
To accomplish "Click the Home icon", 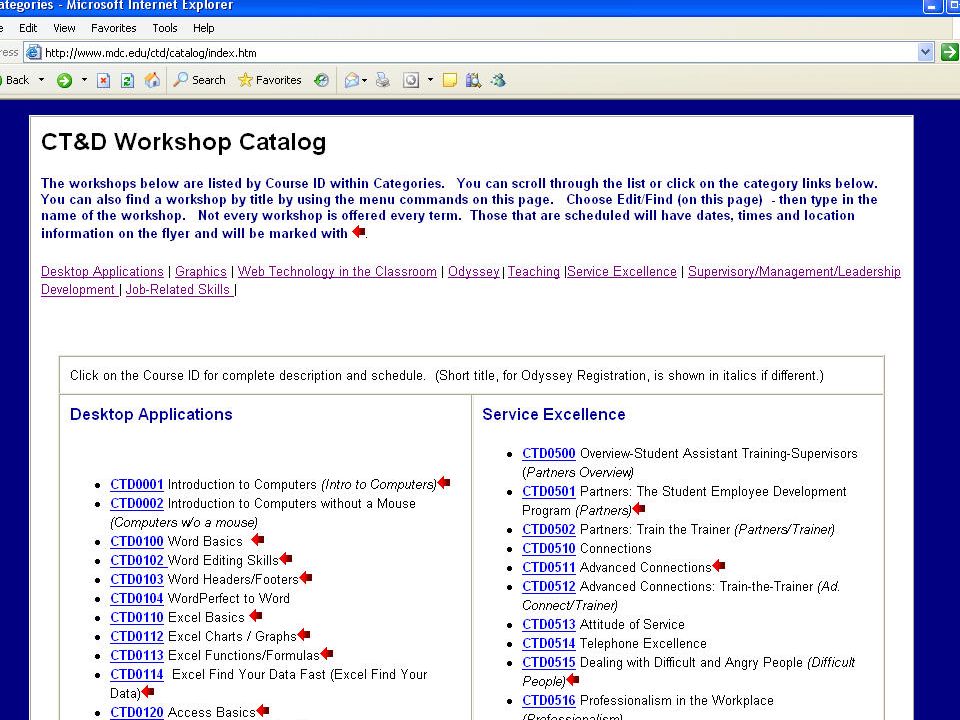I will tap(152, 80).
